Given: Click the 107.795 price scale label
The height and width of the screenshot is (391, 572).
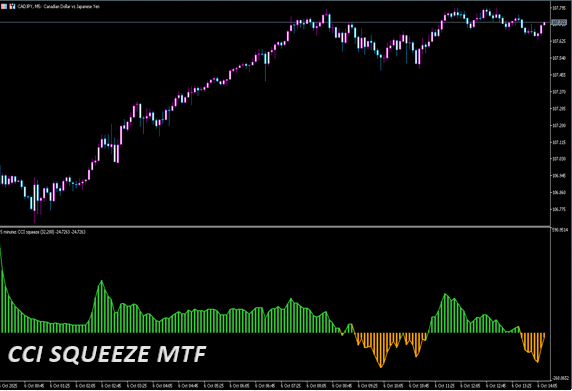Looking at the screenshot, I should pos(559,8).
